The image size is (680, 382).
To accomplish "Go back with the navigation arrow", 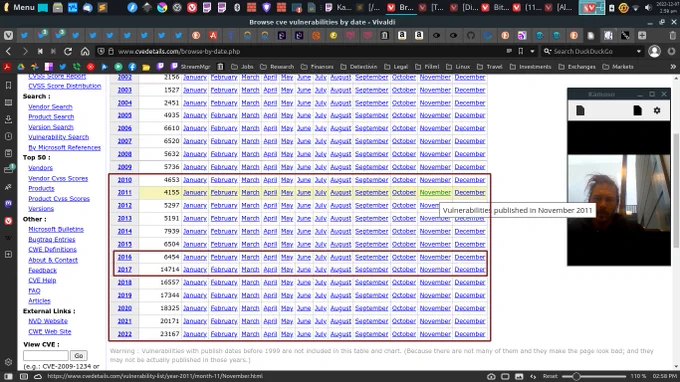I will click(9, 51).
